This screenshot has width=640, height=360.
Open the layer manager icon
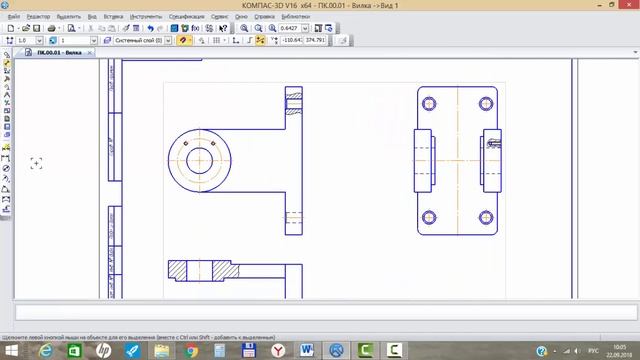tap(107, 40)
